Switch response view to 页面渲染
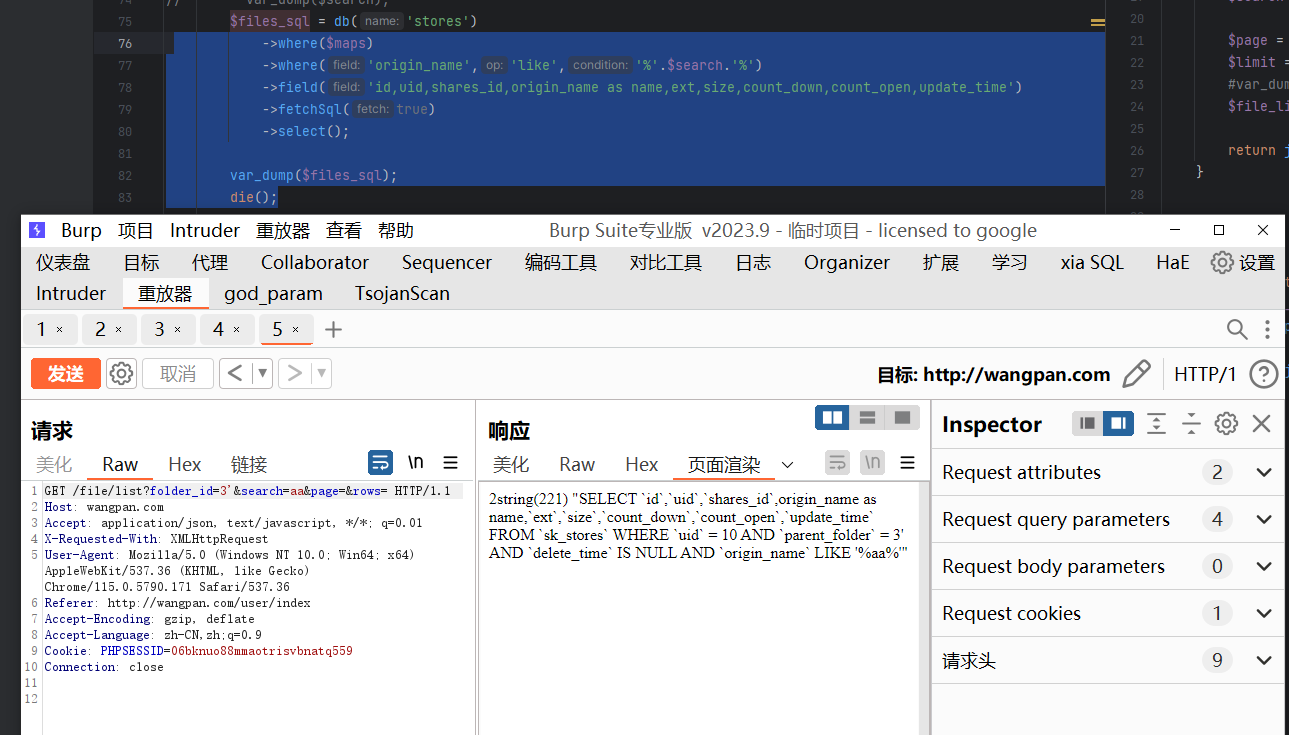This screenshot has height=735, width=1289. point(724,464)
